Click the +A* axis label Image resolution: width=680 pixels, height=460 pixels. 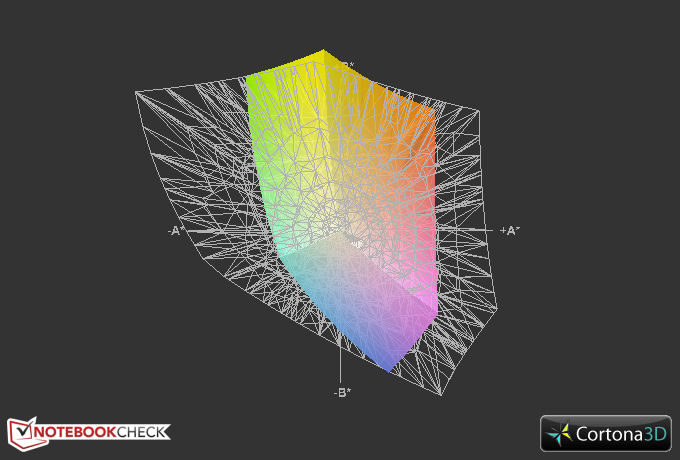(510, 230)
